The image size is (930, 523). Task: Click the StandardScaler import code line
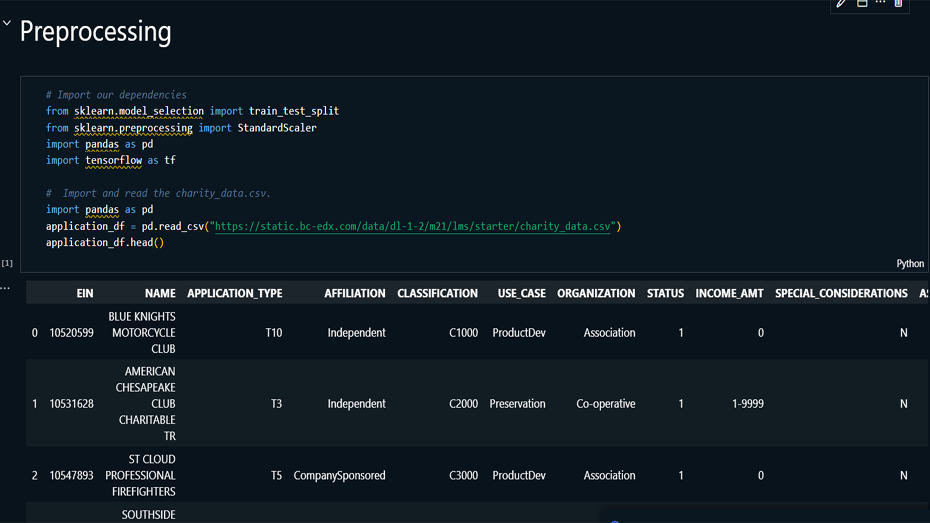[x=180, y=128]
